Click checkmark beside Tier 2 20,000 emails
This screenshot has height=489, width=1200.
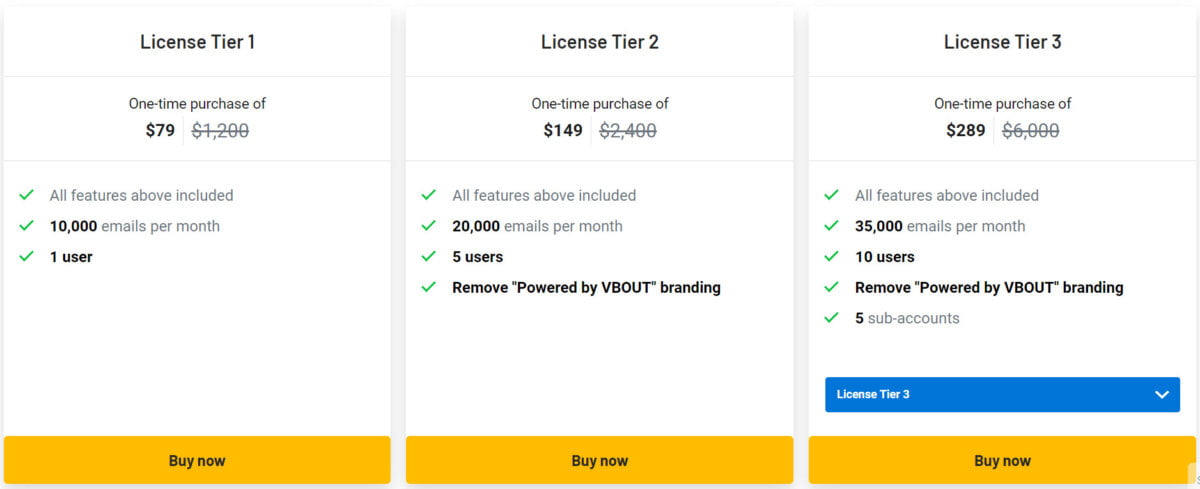pos(429,226)
